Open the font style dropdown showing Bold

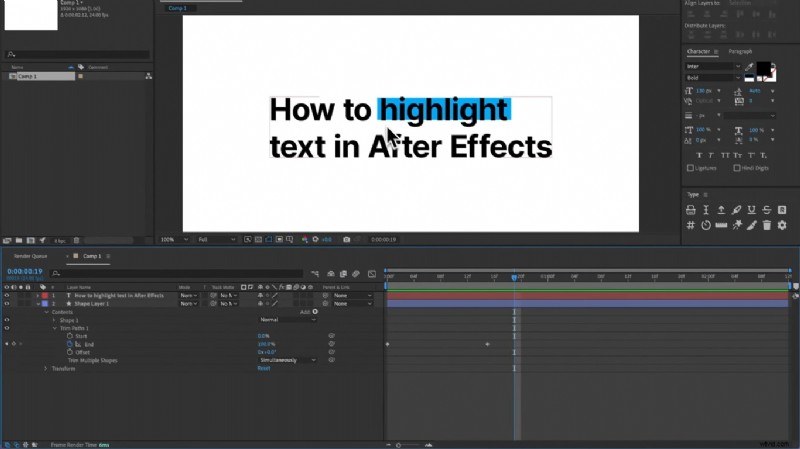(x=713, y=78)
